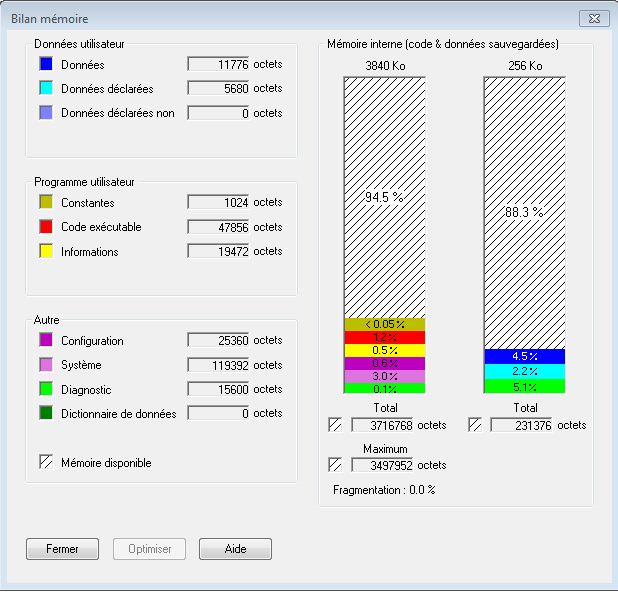Click the dark green Dictionnaire de données swatch
Screen dimensions: 618x594
click(46, 414)
